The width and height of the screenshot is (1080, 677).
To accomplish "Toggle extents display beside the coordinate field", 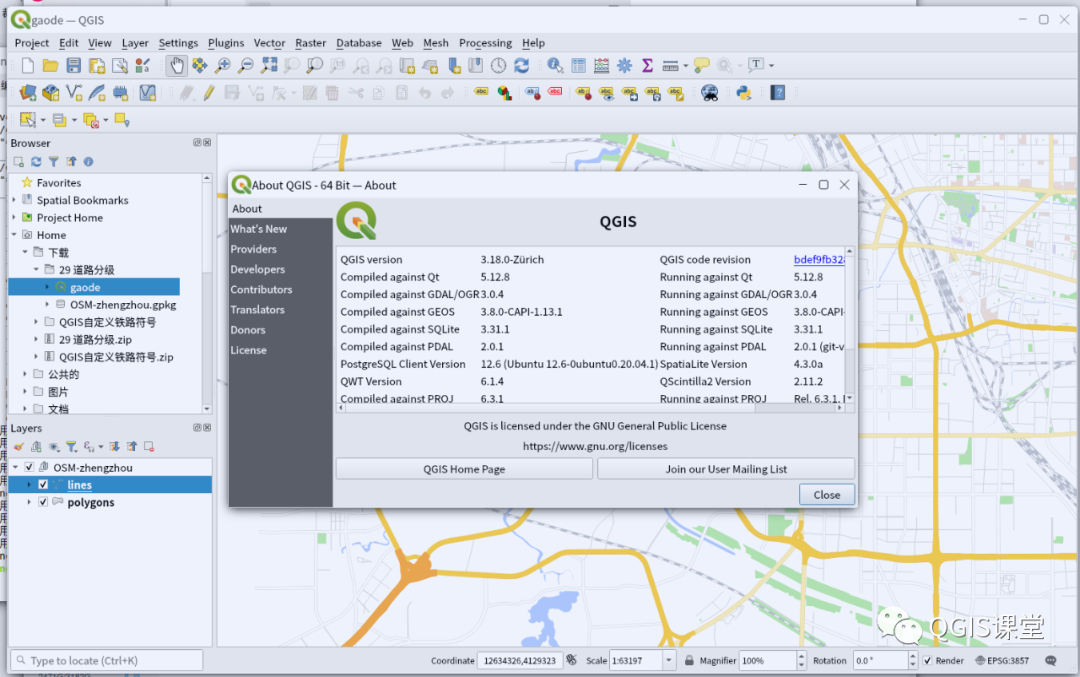I will pyautogui.click(x=571, y=660).
